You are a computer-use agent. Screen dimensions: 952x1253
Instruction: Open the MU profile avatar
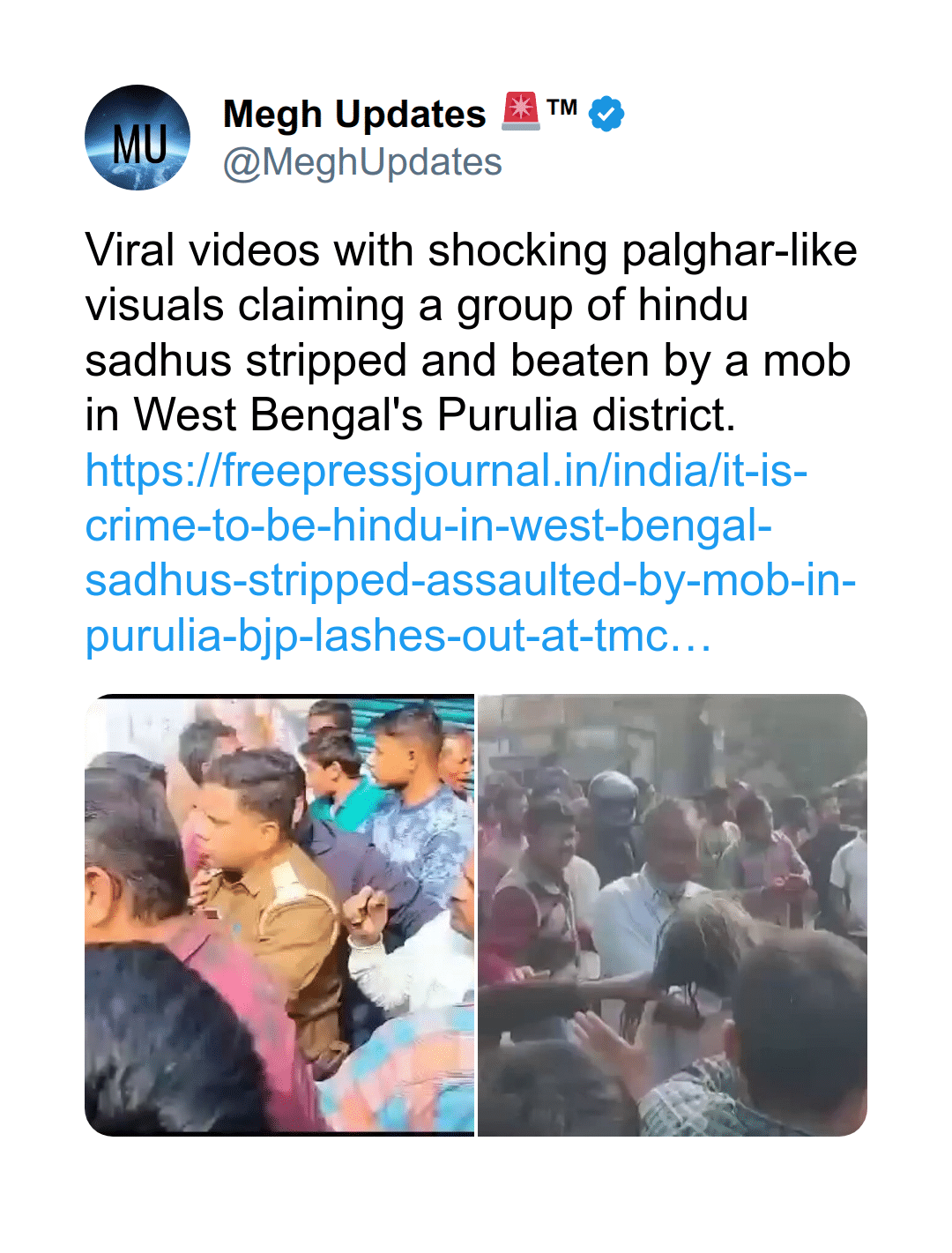(x=138, y=138)
